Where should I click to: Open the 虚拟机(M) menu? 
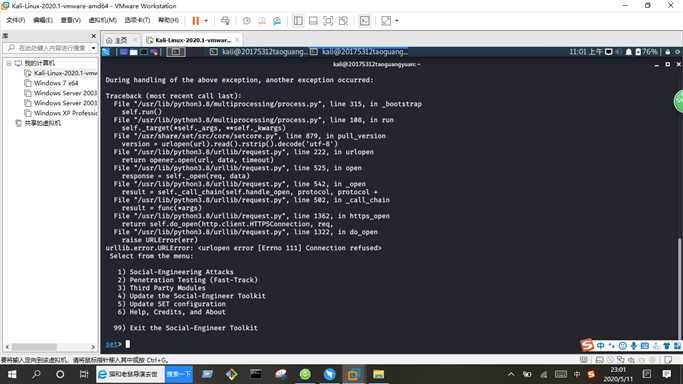tap(102, 20)
